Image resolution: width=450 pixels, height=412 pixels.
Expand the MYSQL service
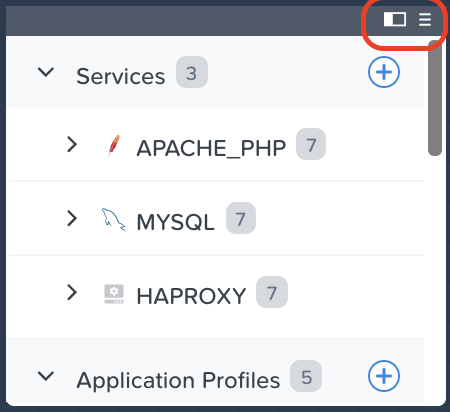coord(72,219)
